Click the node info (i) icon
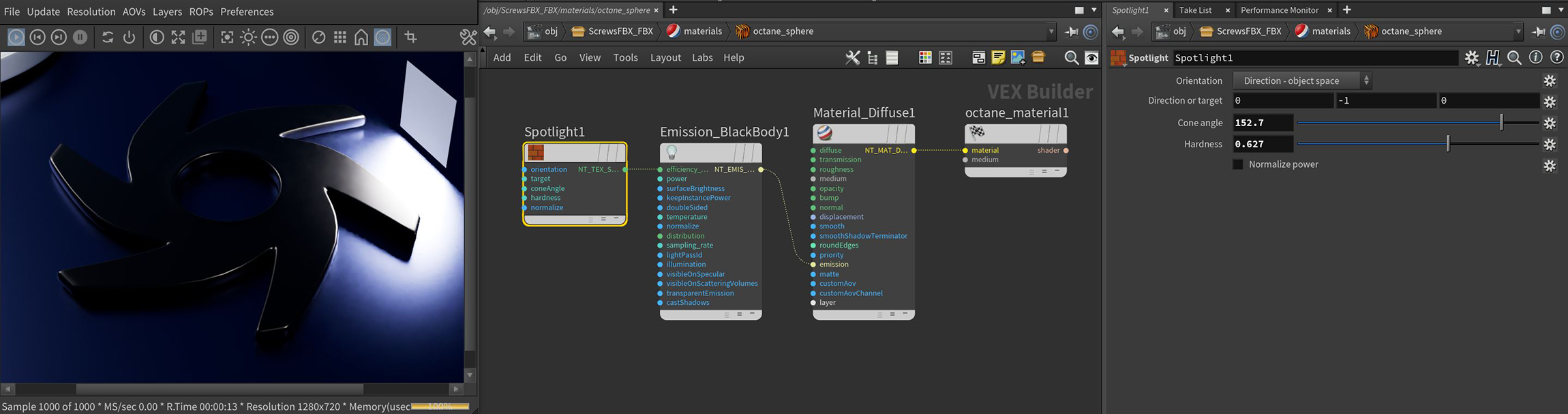The height and width of the screenshot is (414, 1568). pos(1535,58)
